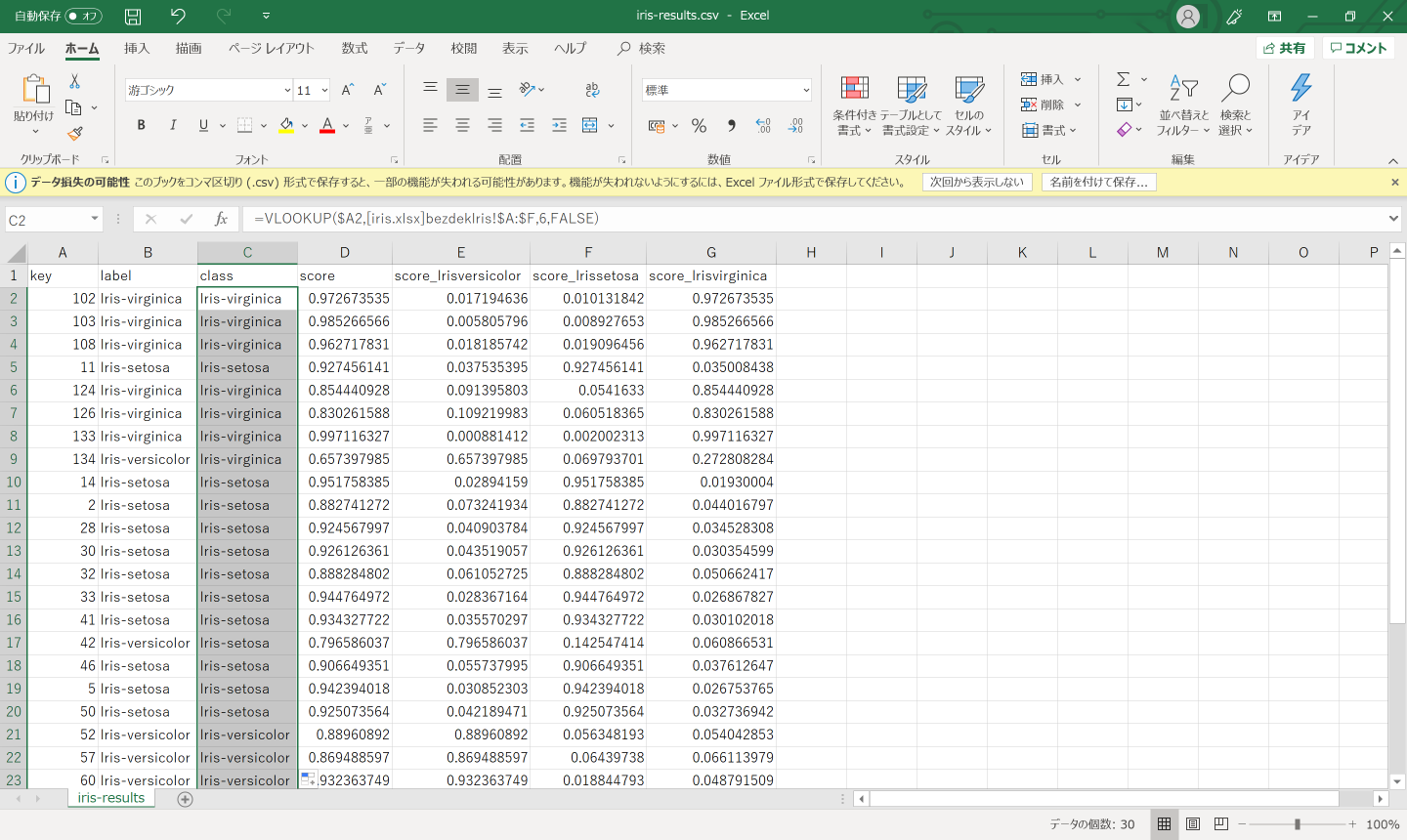The height and width of the screenshot is (840, 1407).
Task: Open font name dropdown
Action: 287,90
